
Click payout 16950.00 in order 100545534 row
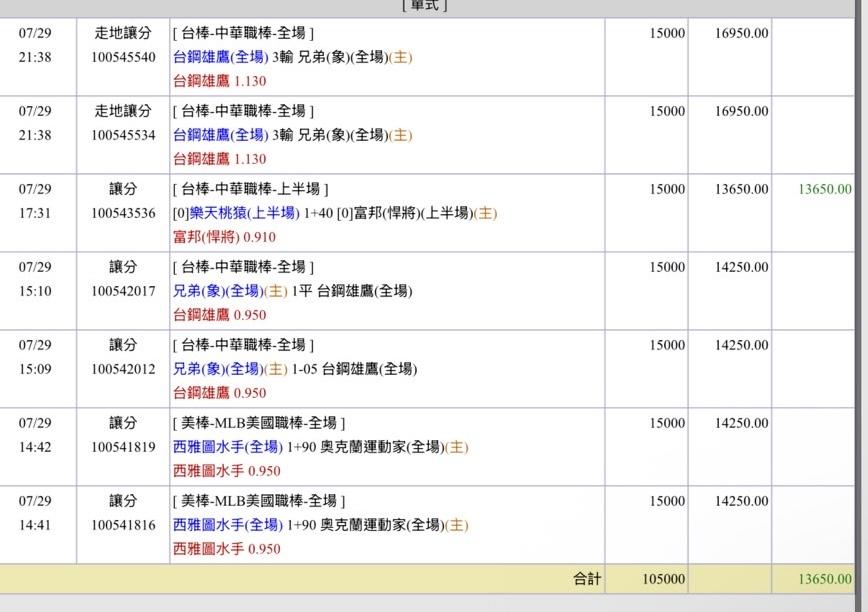click(741, 111)
